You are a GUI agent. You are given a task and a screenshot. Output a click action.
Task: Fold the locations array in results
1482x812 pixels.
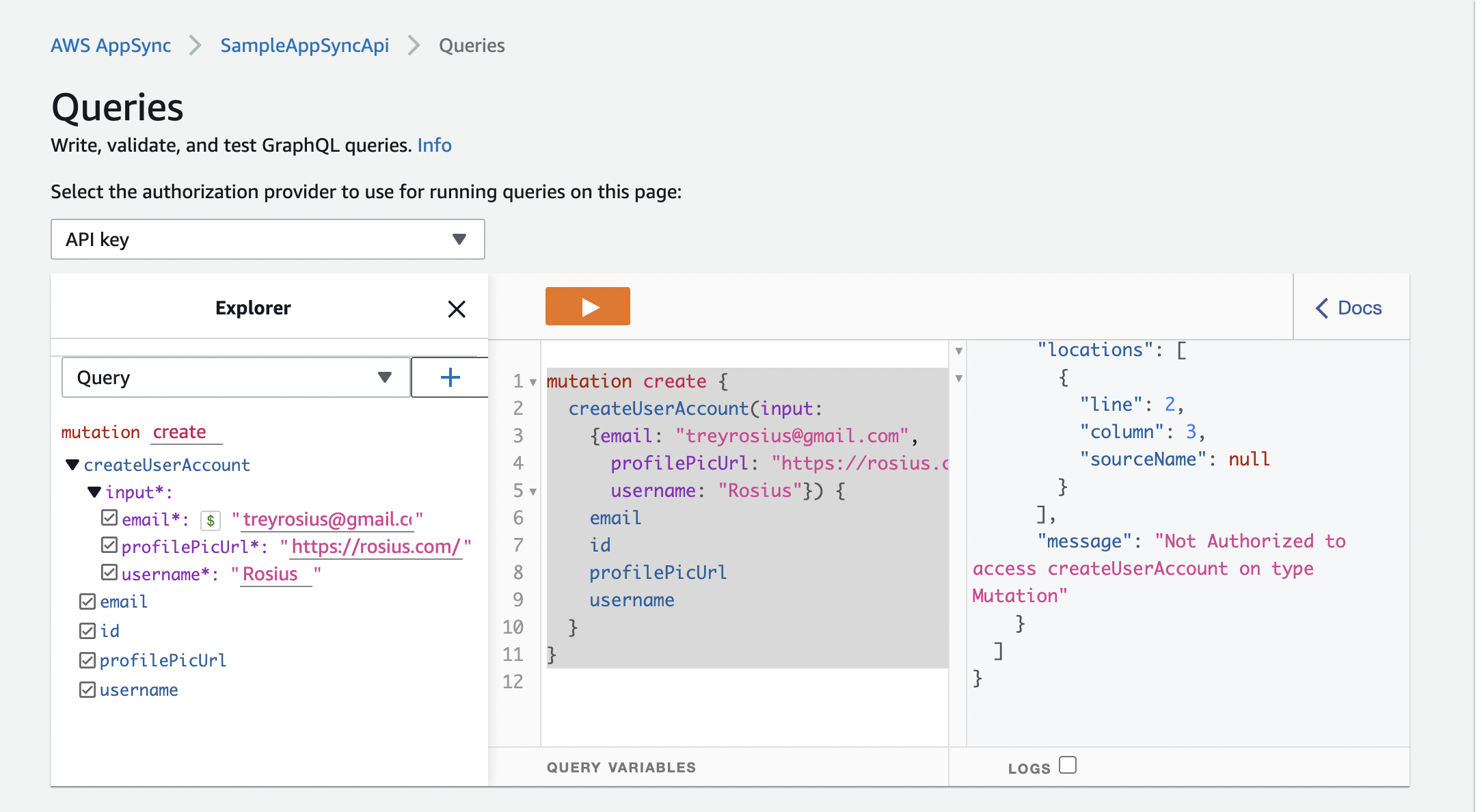(x=959, y=351)
